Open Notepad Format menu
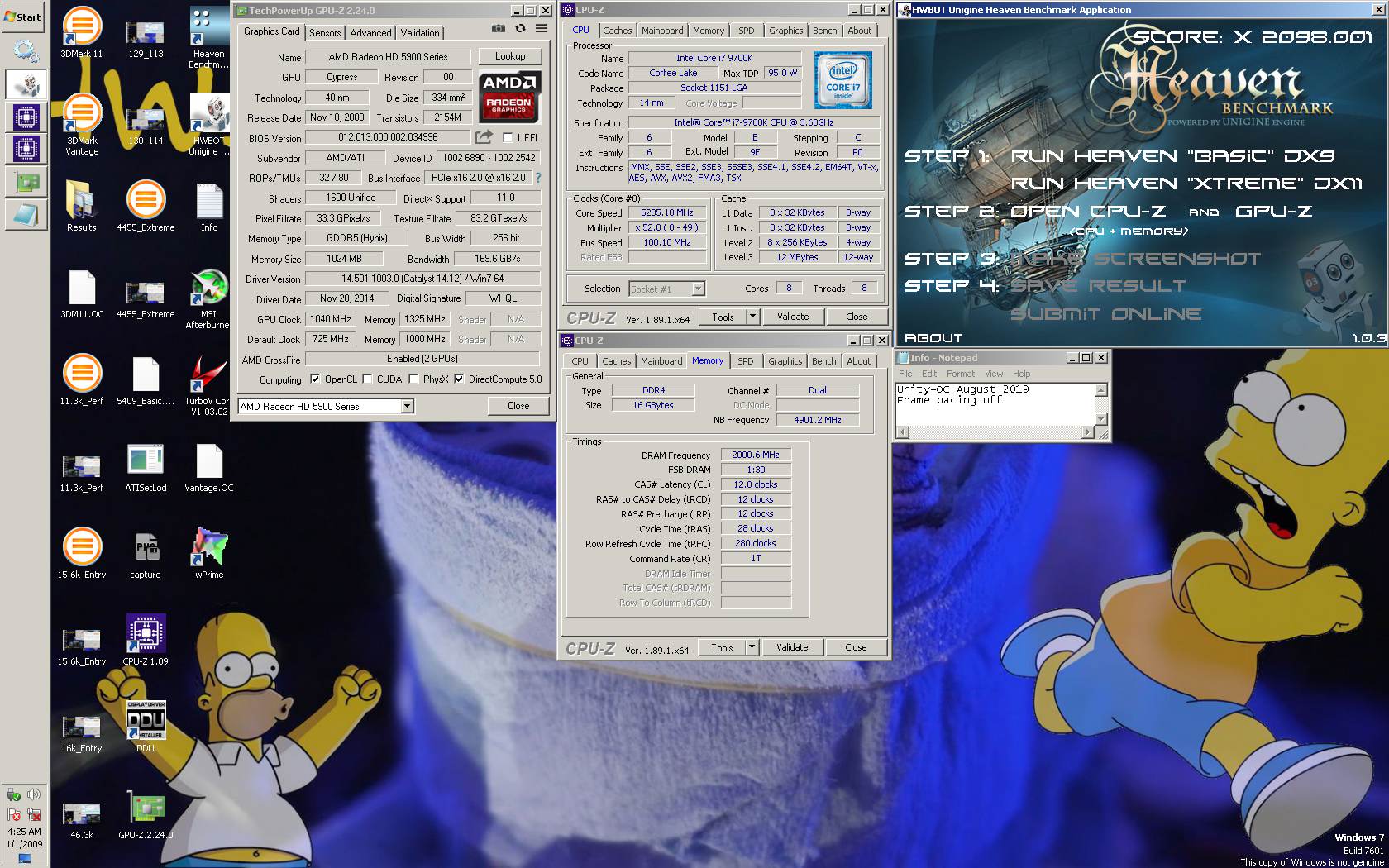This screenshot has width=1389, height=868. (960, 374)
